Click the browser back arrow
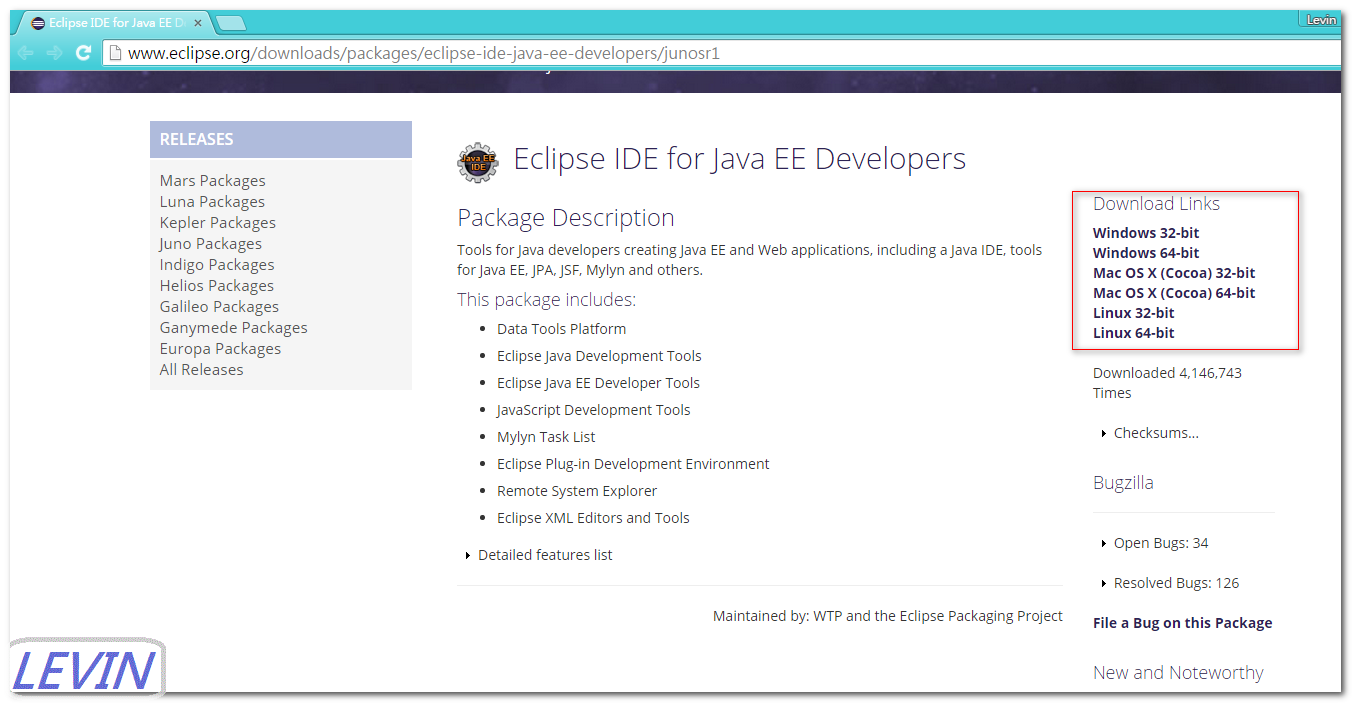Image resolution: width=1352 pixels, height=703 pixels. (x=25, y=53)
